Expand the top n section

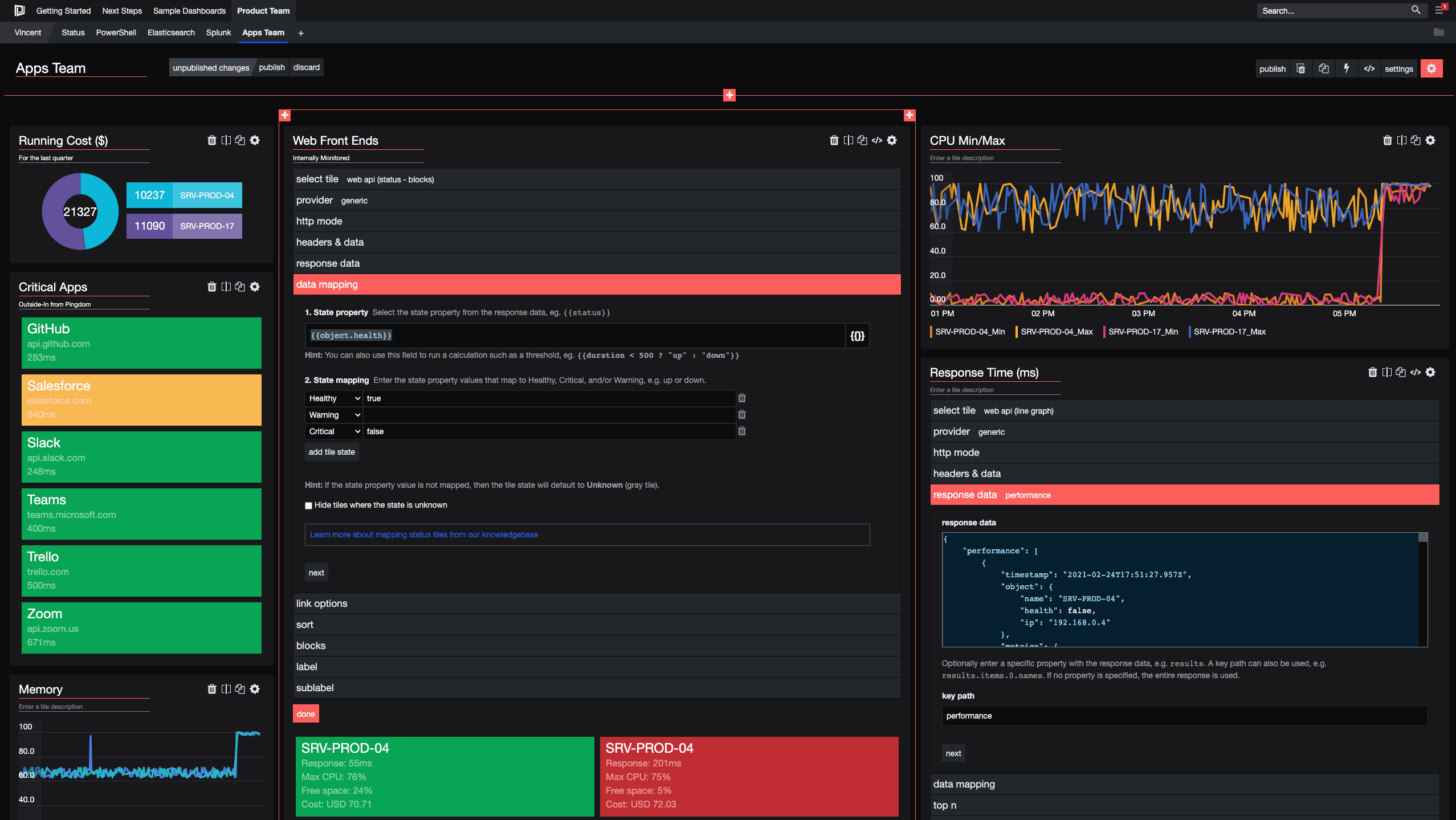[1185, 805]
